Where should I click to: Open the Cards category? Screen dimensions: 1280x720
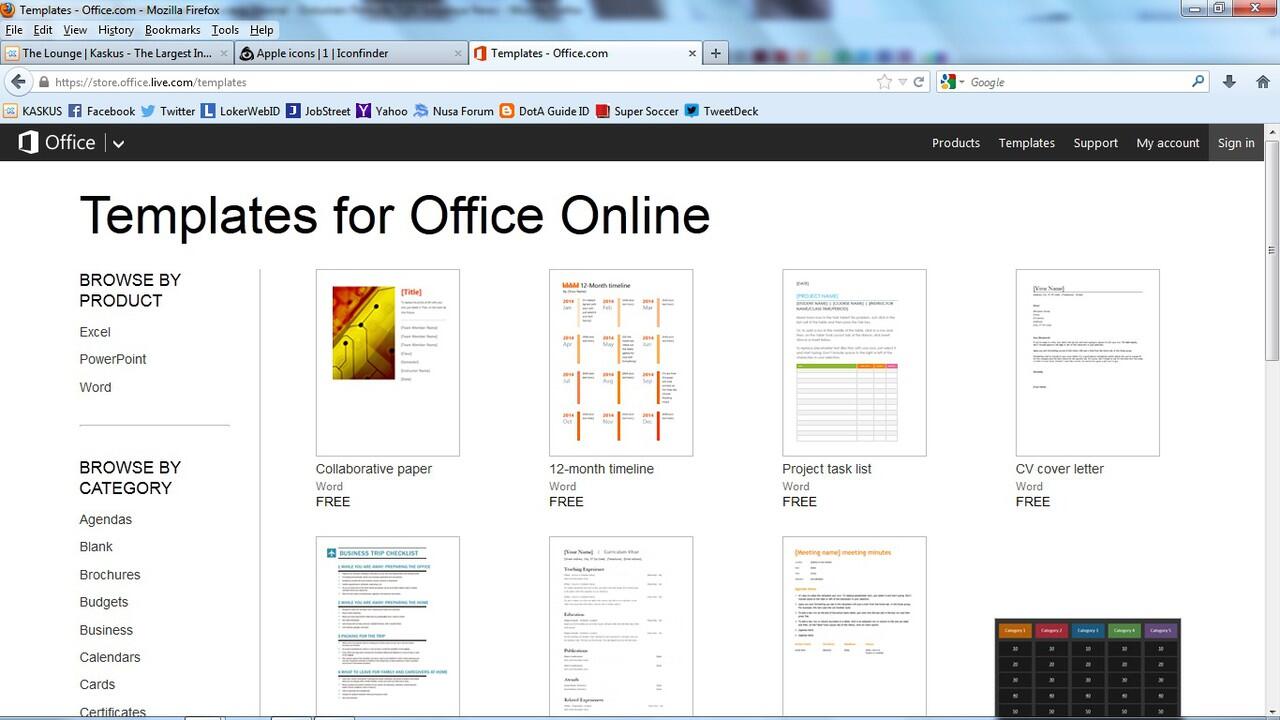pyautogui.click(x=97, y=684)
